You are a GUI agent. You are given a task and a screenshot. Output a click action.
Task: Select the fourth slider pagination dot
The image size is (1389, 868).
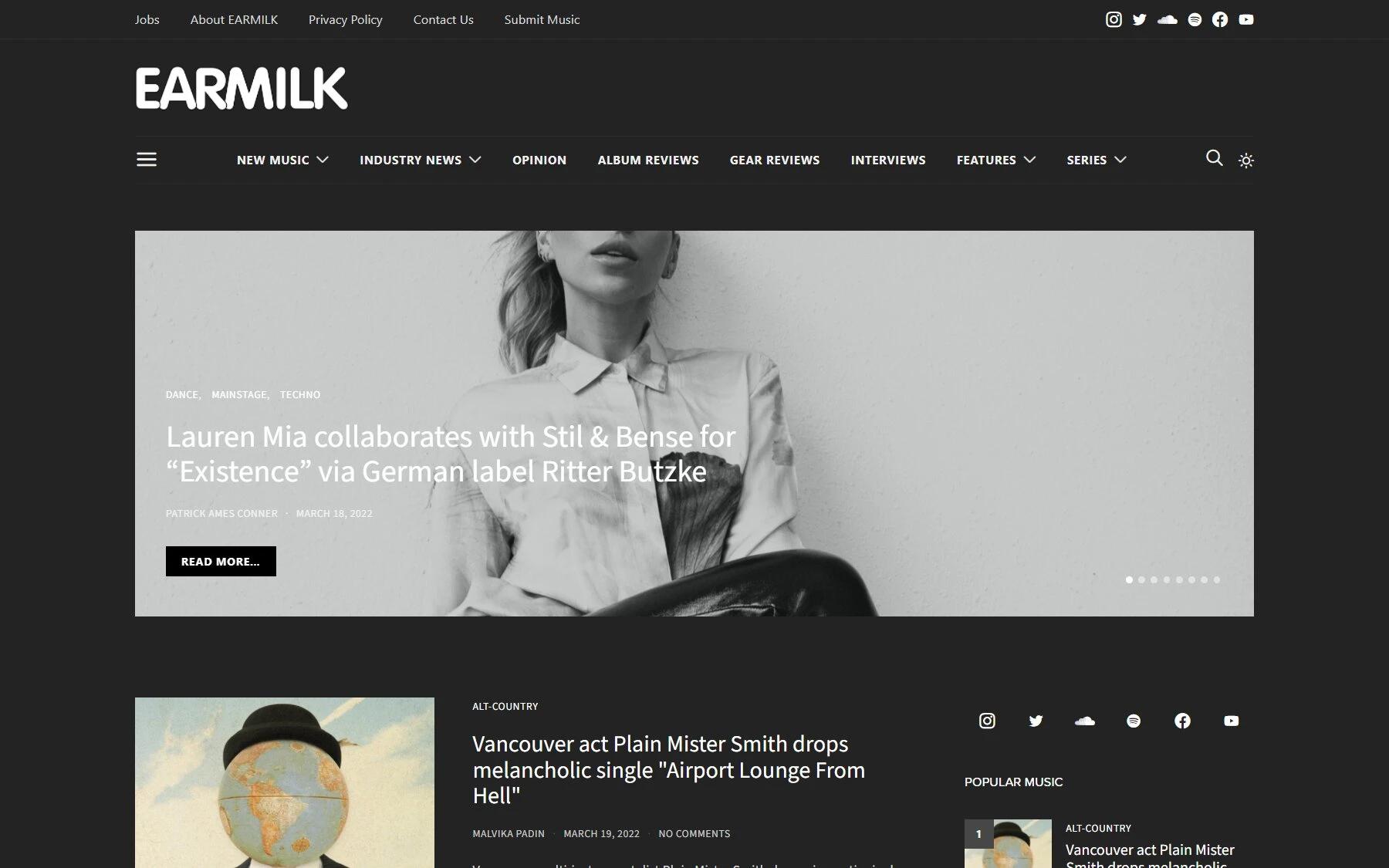tap(1167, 579)
